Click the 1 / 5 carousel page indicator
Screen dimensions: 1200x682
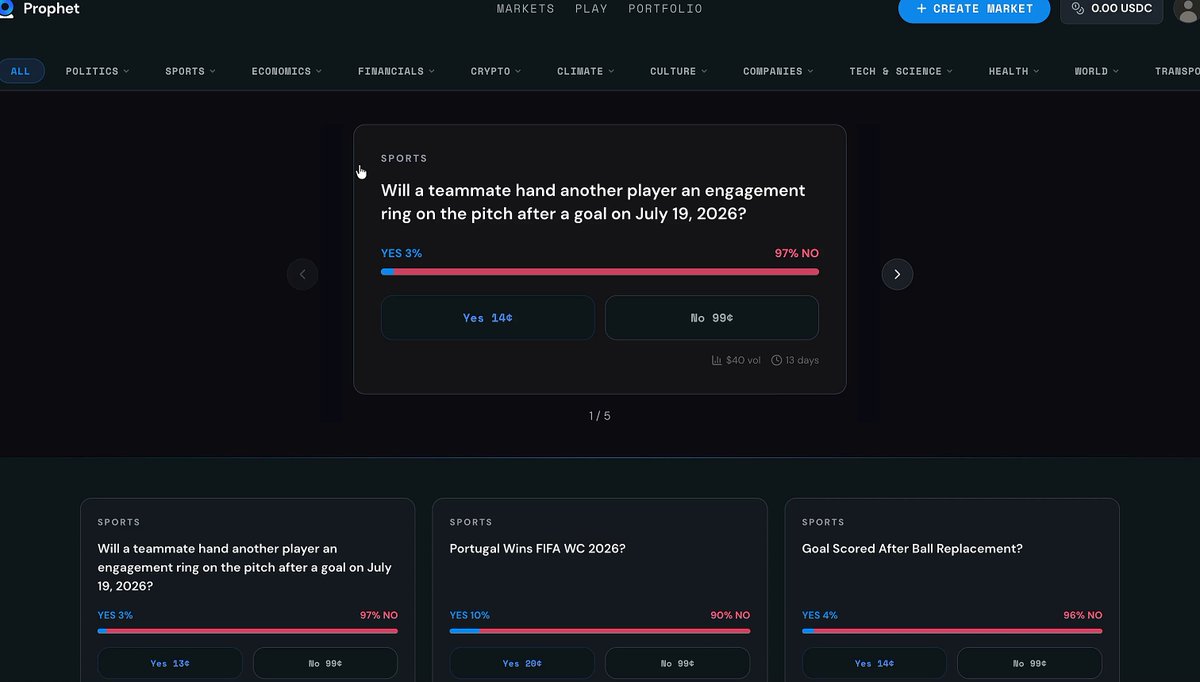point(600,416)
